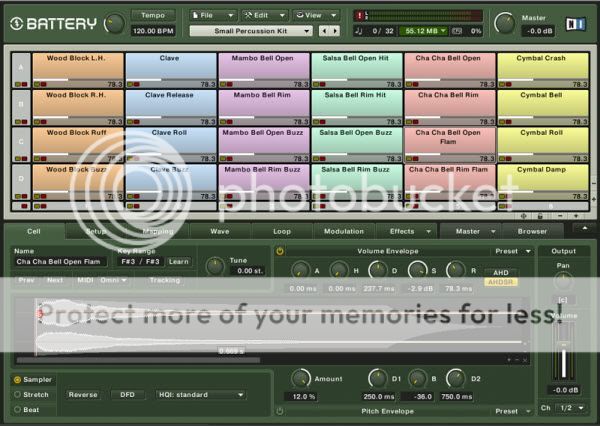Screen dimensions: 600x426
Task: Select row C header
Action: pyautogui.click(x=21, y=144)
